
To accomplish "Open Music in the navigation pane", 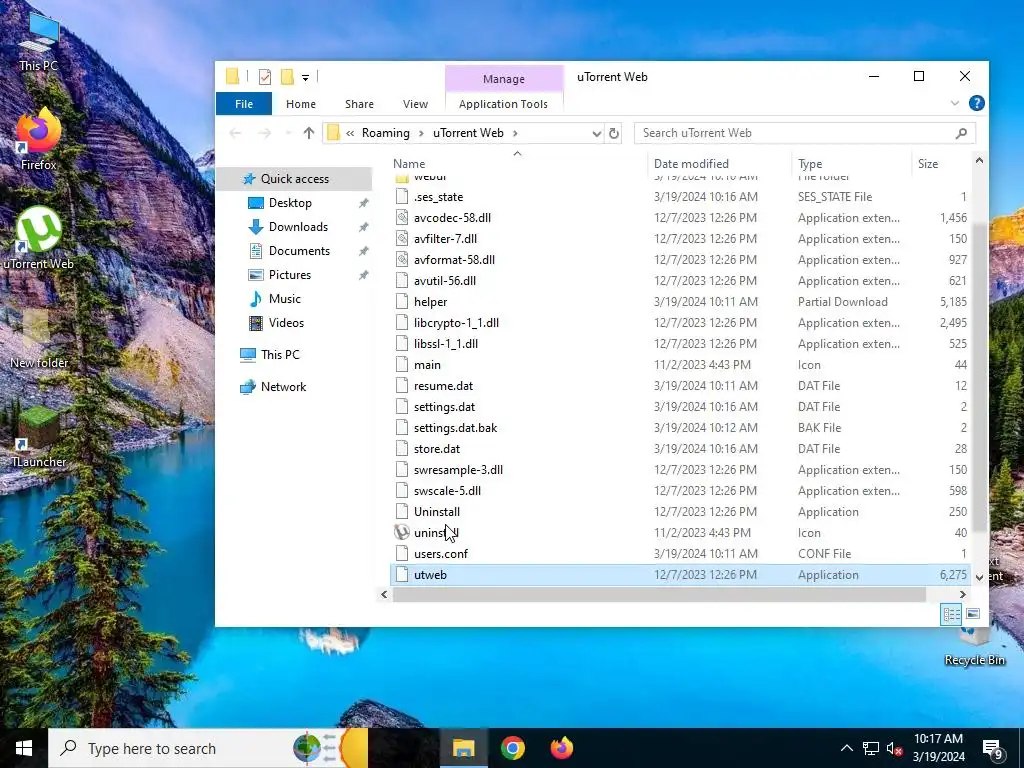I will (285, 299).
